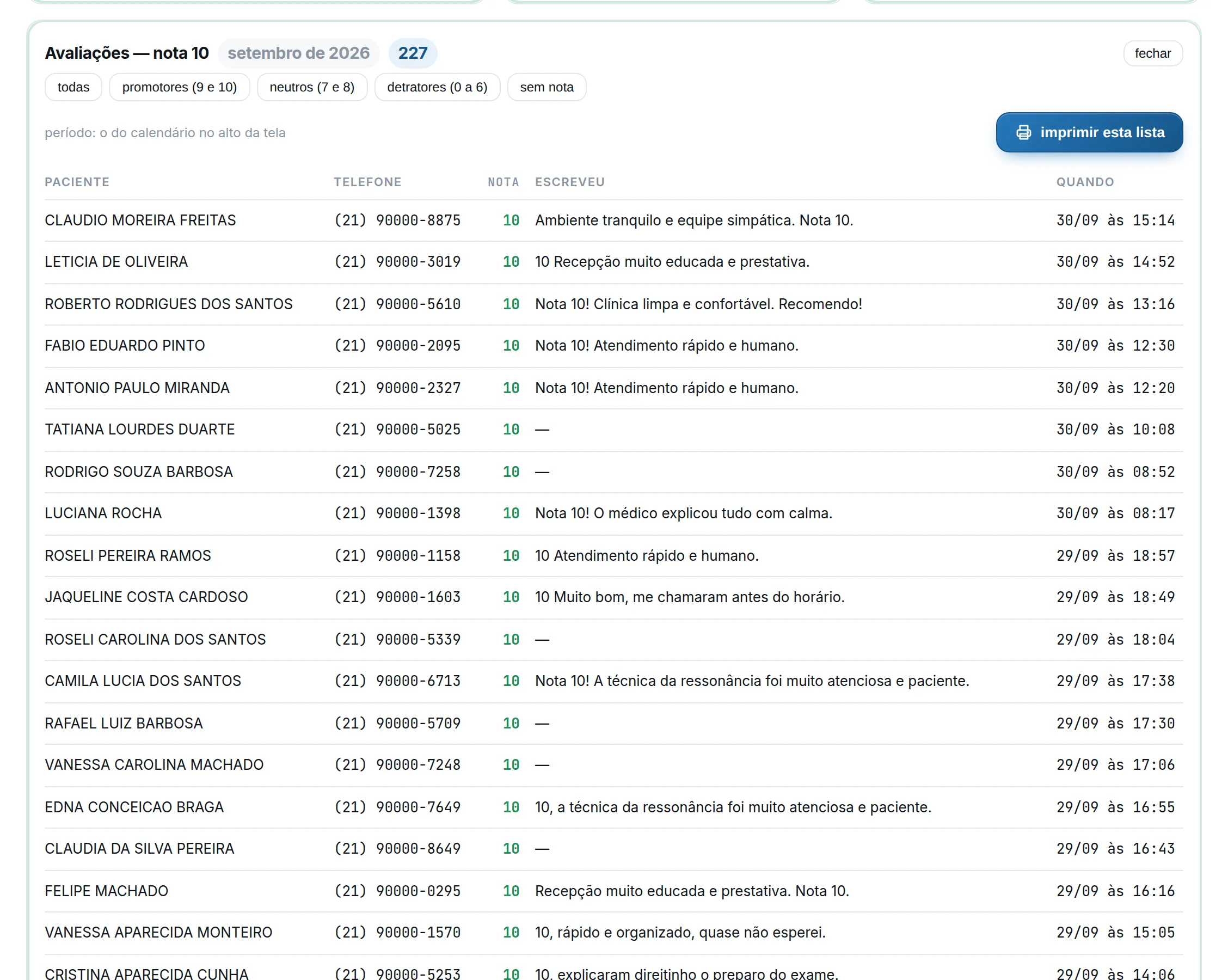This screenshot has height=980, width=1228.
Task: Click the TELEFONE column header
Action: pyautogui.click(x=367, y=182)
